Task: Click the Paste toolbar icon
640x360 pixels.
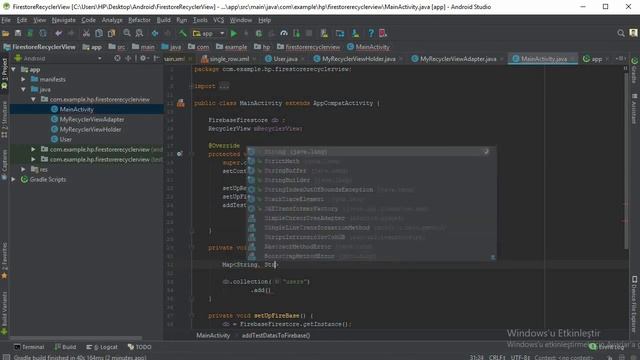Action: click(111, 33)
